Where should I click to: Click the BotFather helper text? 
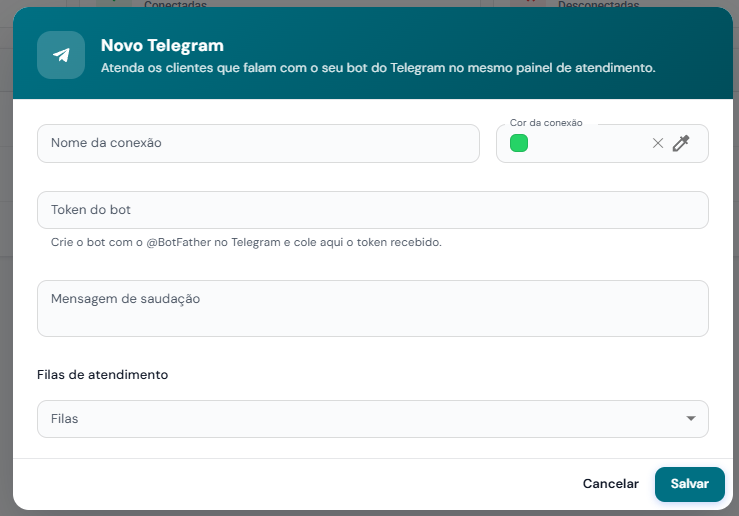(x=246, y=242)
